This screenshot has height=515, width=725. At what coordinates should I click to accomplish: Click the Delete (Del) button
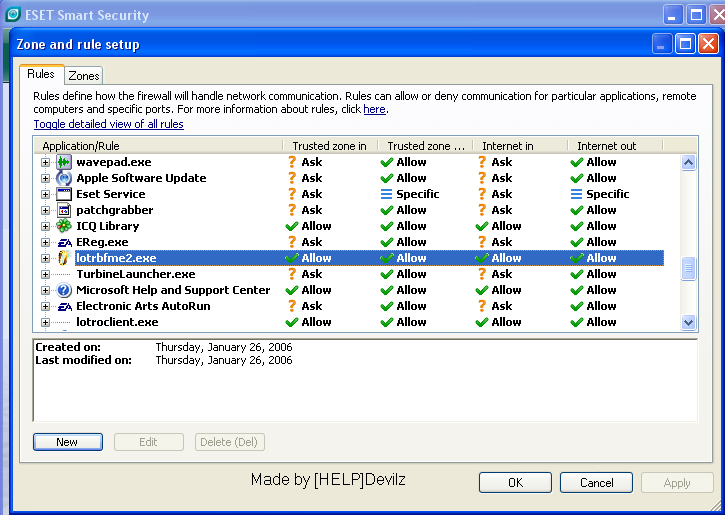[x=229, y=442]
